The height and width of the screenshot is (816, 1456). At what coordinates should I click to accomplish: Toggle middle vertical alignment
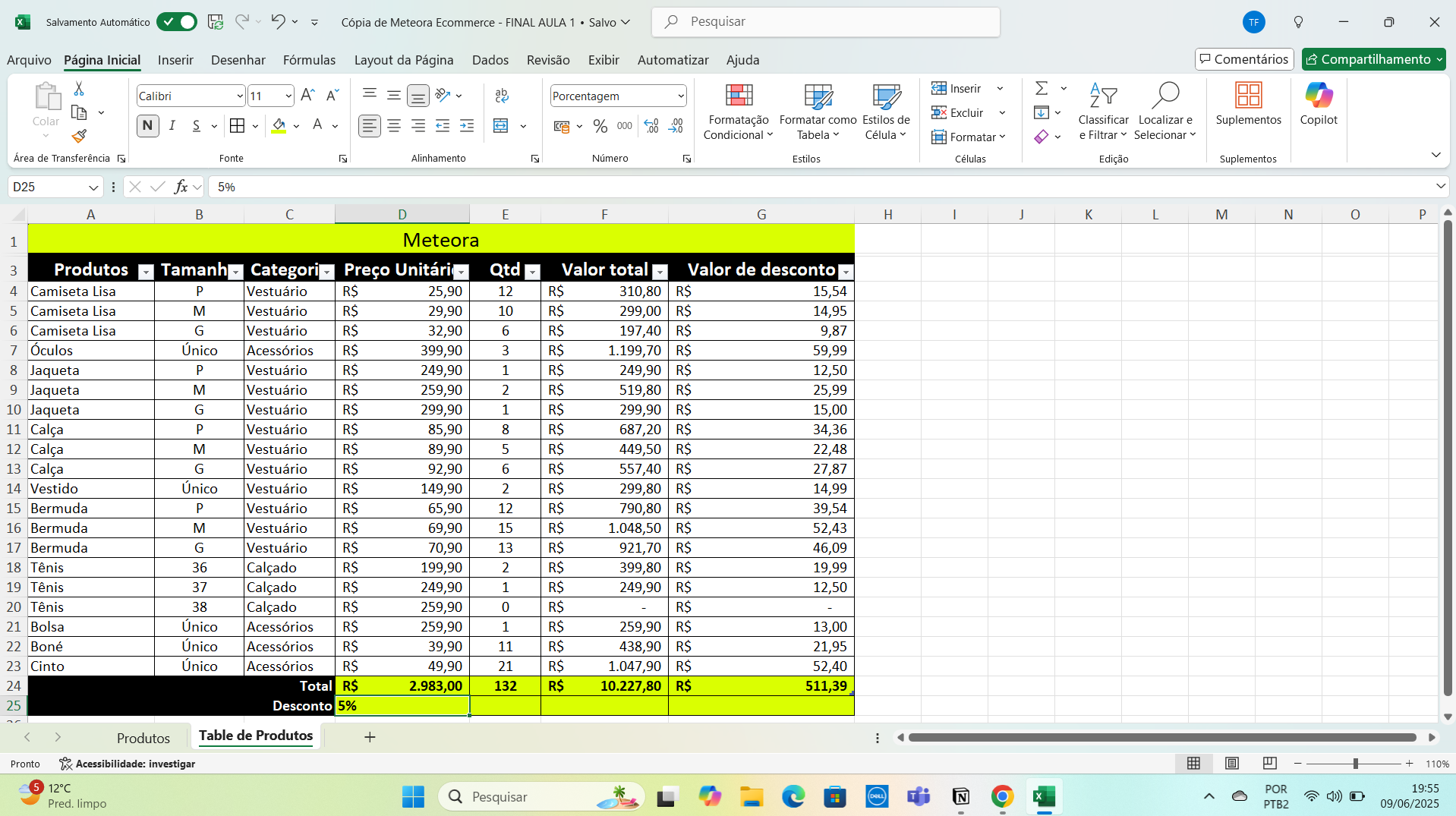[x=394, y=96]
